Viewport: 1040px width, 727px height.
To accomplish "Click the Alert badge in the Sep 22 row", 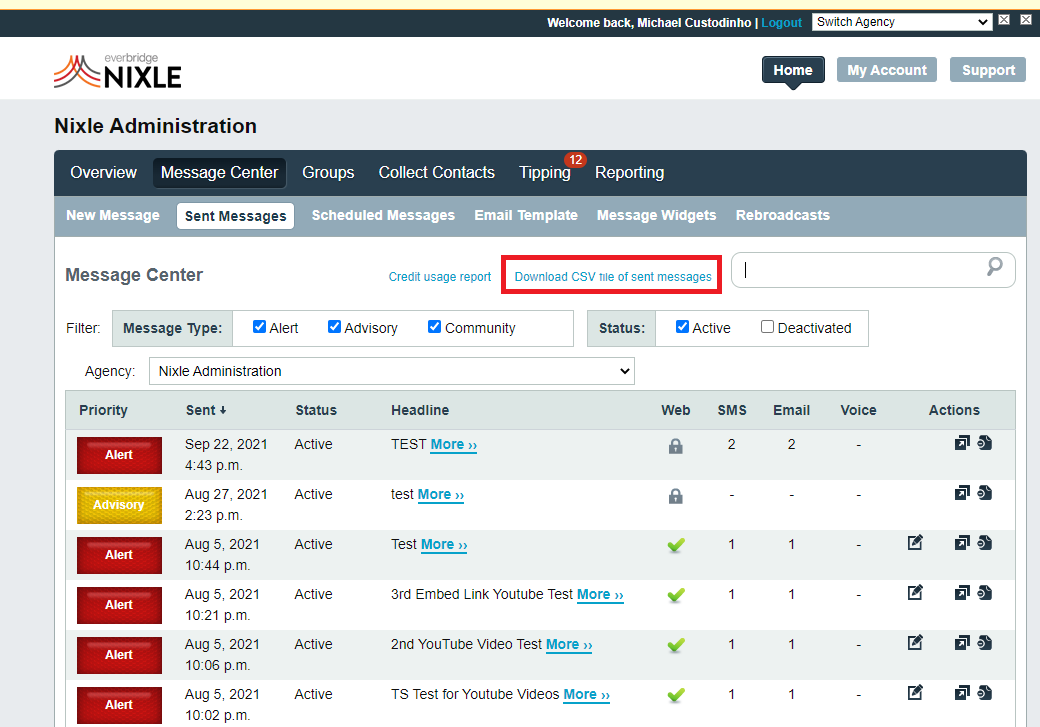I will 119,455.
